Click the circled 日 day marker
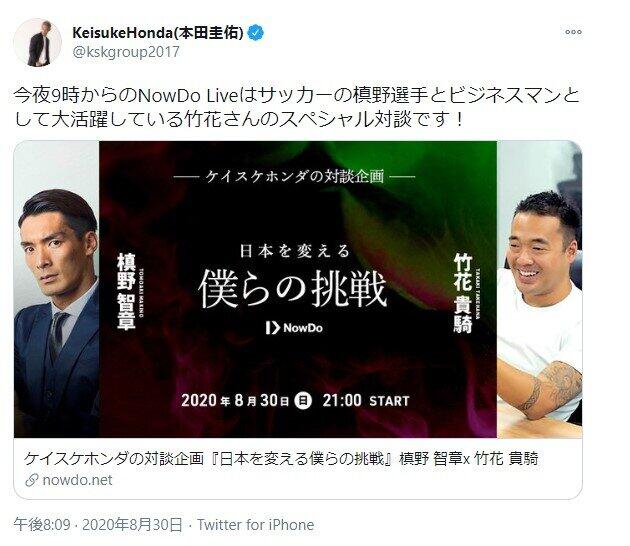630x546 pixels. point(303,401)
